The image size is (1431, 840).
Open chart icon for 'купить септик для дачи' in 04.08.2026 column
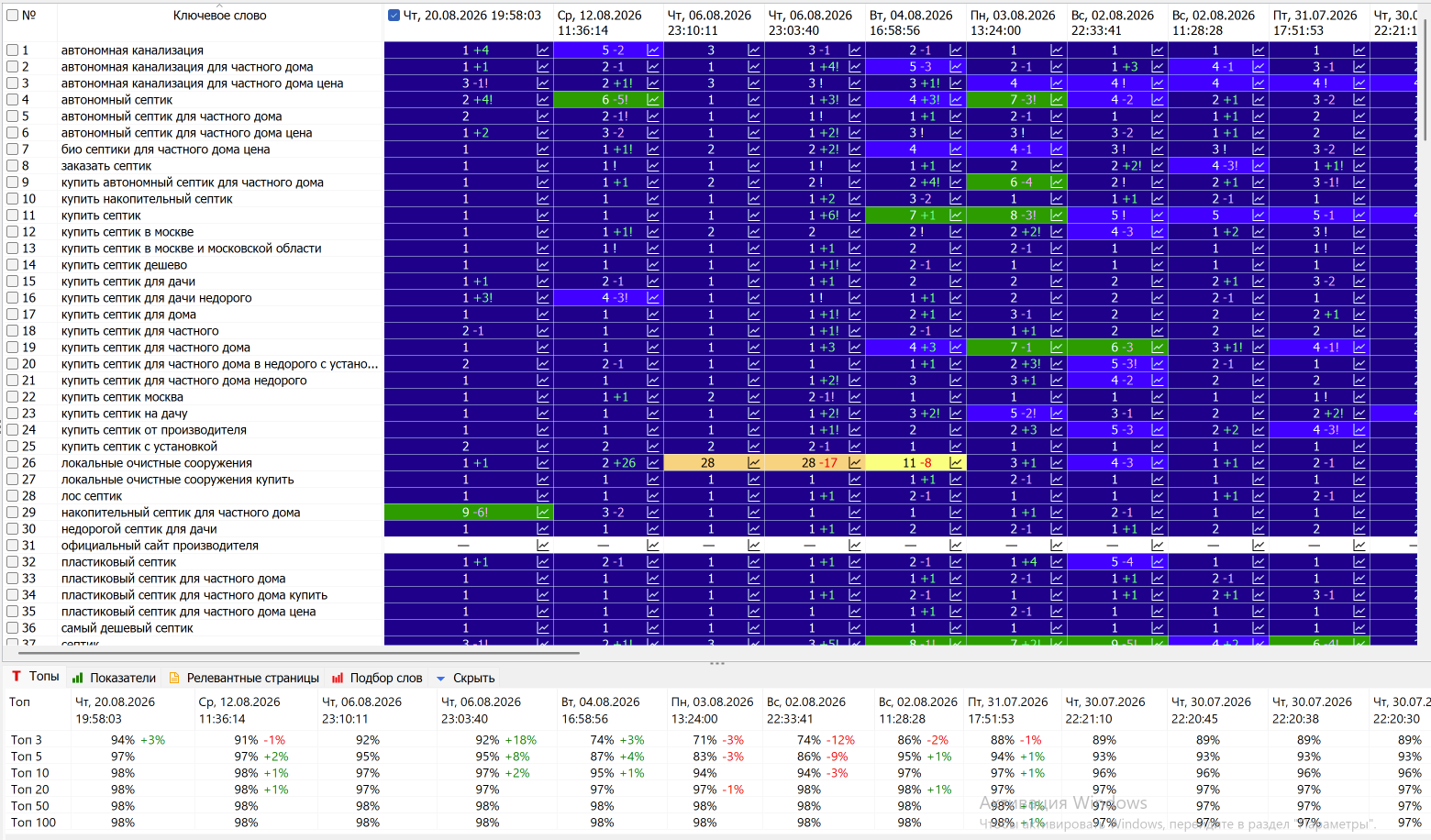956,282
